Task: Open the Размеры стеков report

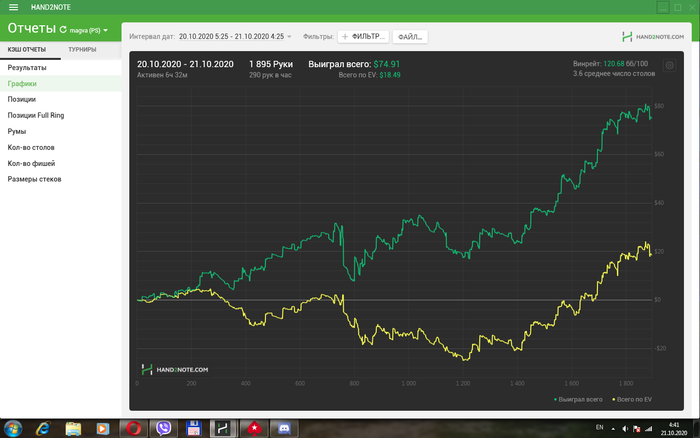Action: [61, 179]
